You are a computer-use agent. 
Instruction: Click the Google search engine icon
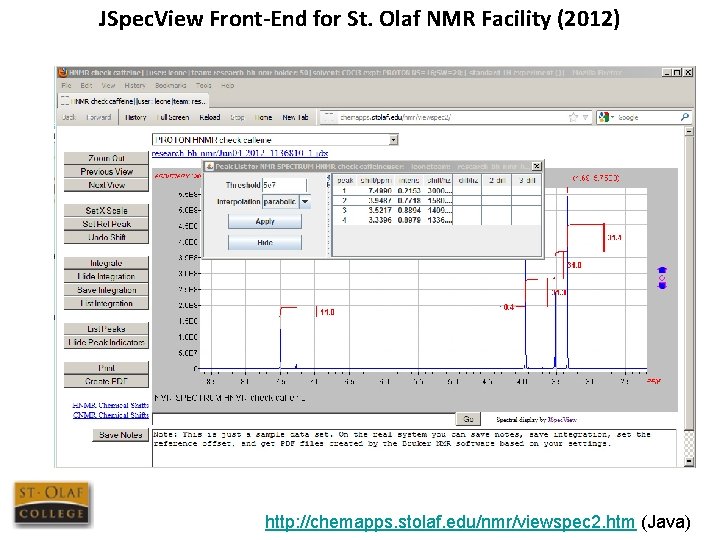[604, 118]
